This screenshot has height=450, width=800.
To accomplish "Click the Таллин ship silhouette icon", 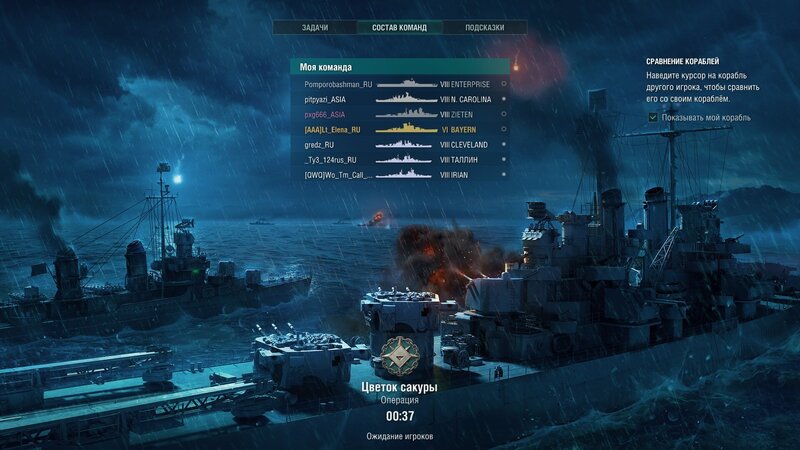I will coord(404,160).
